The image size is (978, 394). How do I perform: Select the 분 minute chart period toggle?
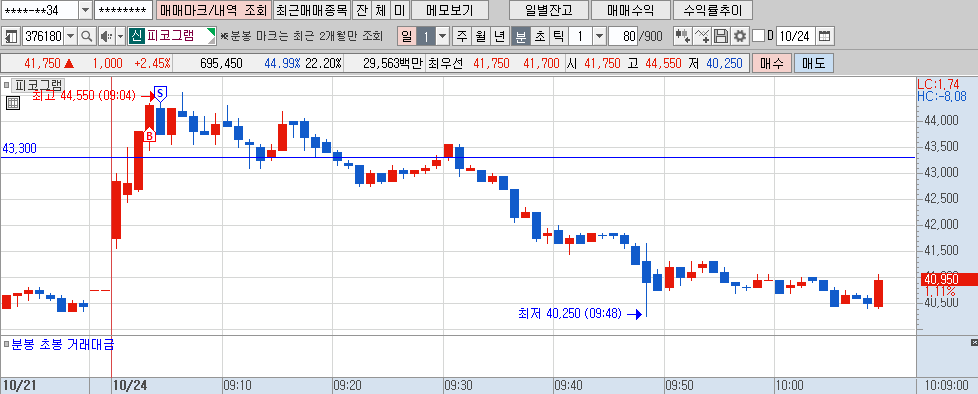pyautogui.click(x=520, y=36)
